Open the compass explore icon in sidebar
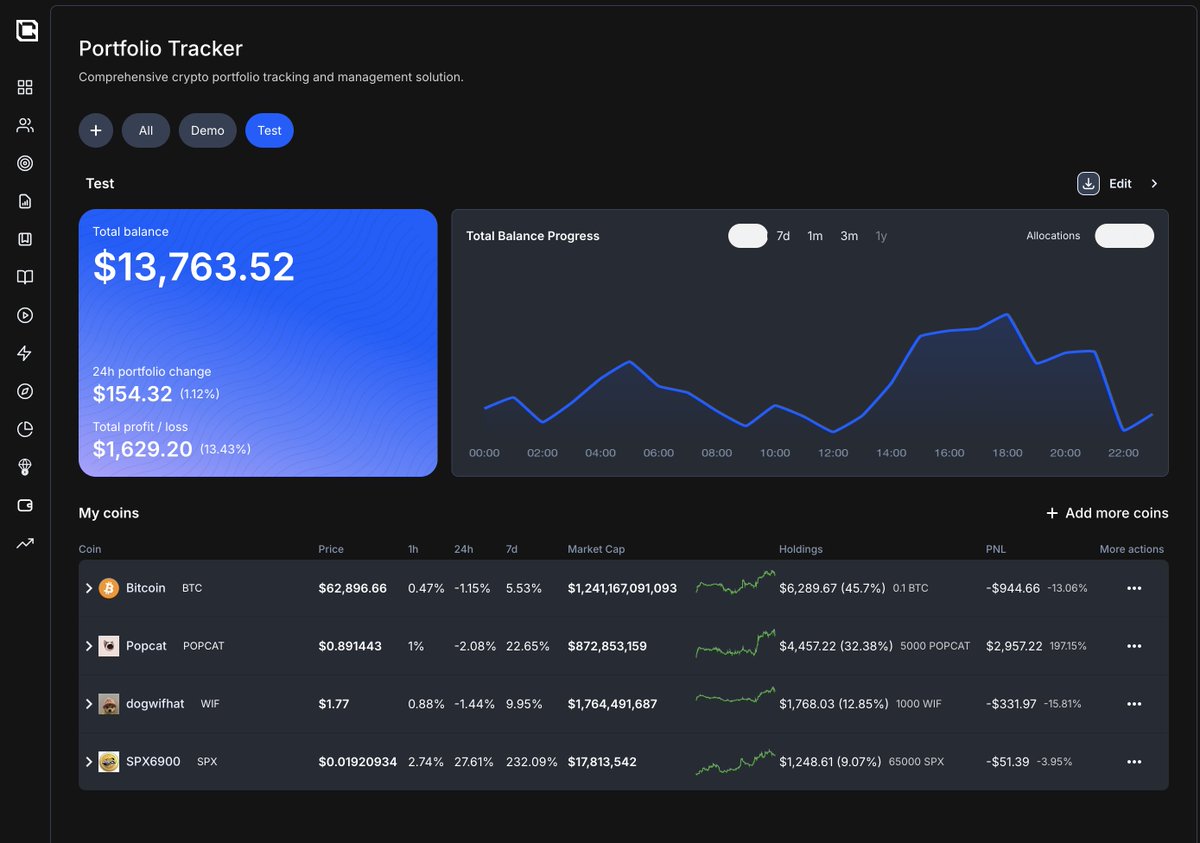Viewport: 1200px width, 843px height. tap(25, 391)
